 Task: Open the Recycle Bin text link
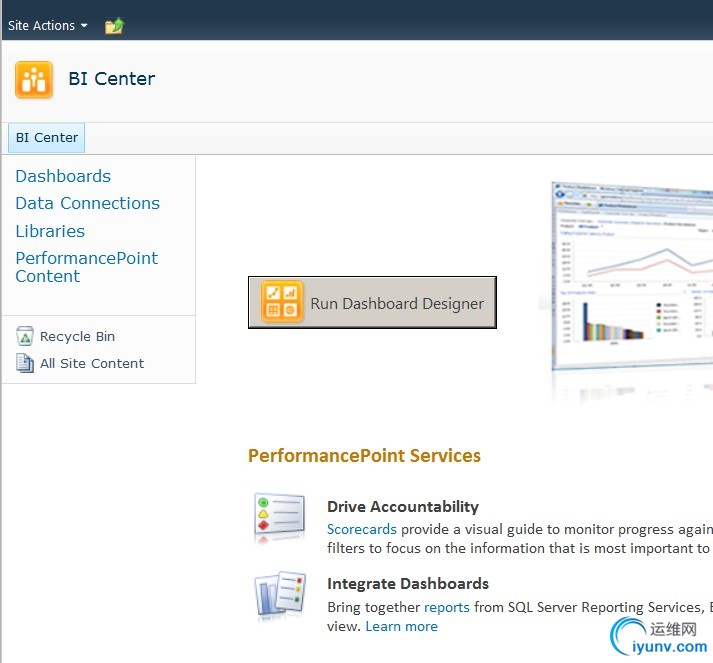click(77, 337)
